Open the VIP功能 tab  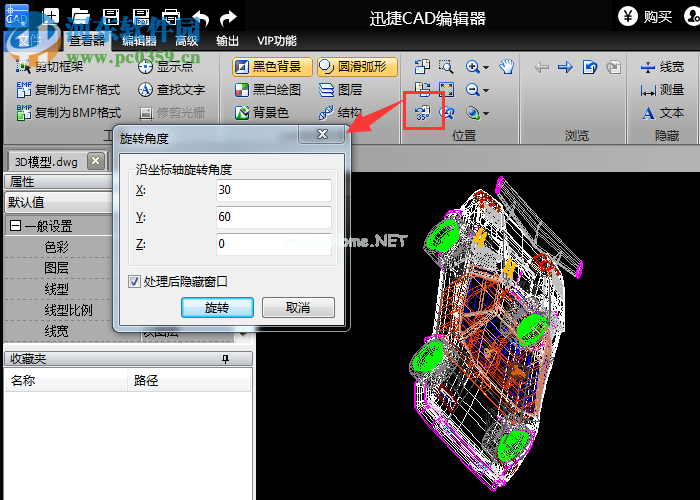click(277, 41)
